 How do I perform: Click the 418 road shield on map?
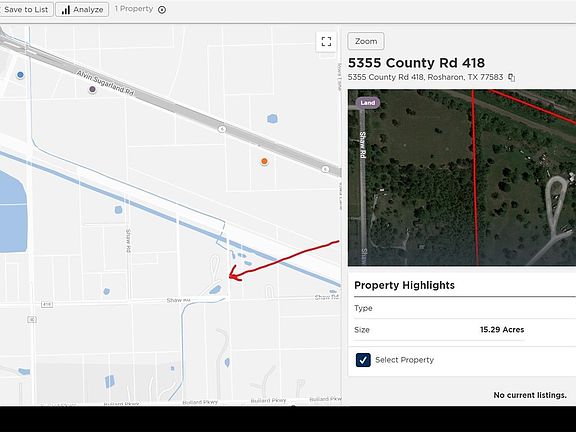click(x=47, y=305)
